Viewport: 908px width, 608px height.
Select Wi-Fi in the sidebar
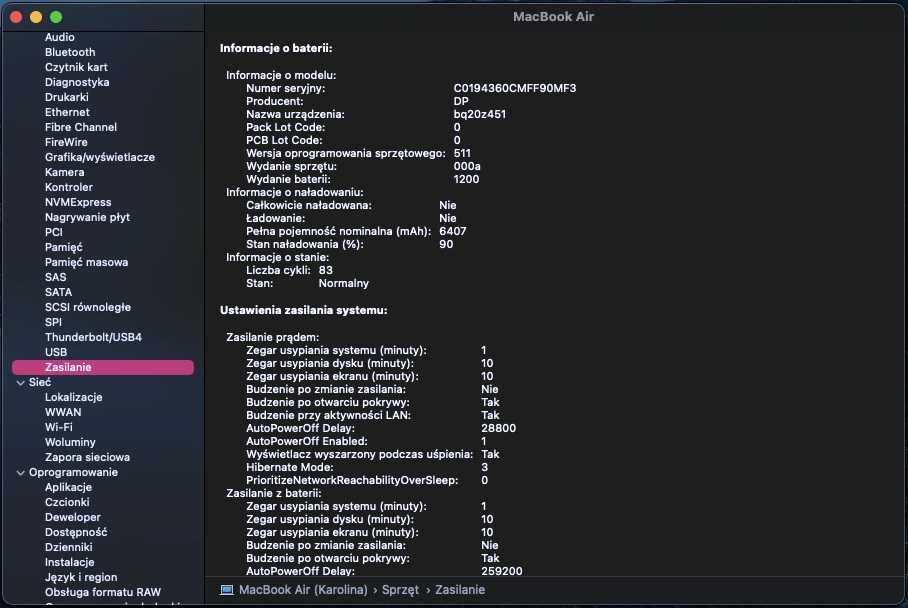(58, 427)
